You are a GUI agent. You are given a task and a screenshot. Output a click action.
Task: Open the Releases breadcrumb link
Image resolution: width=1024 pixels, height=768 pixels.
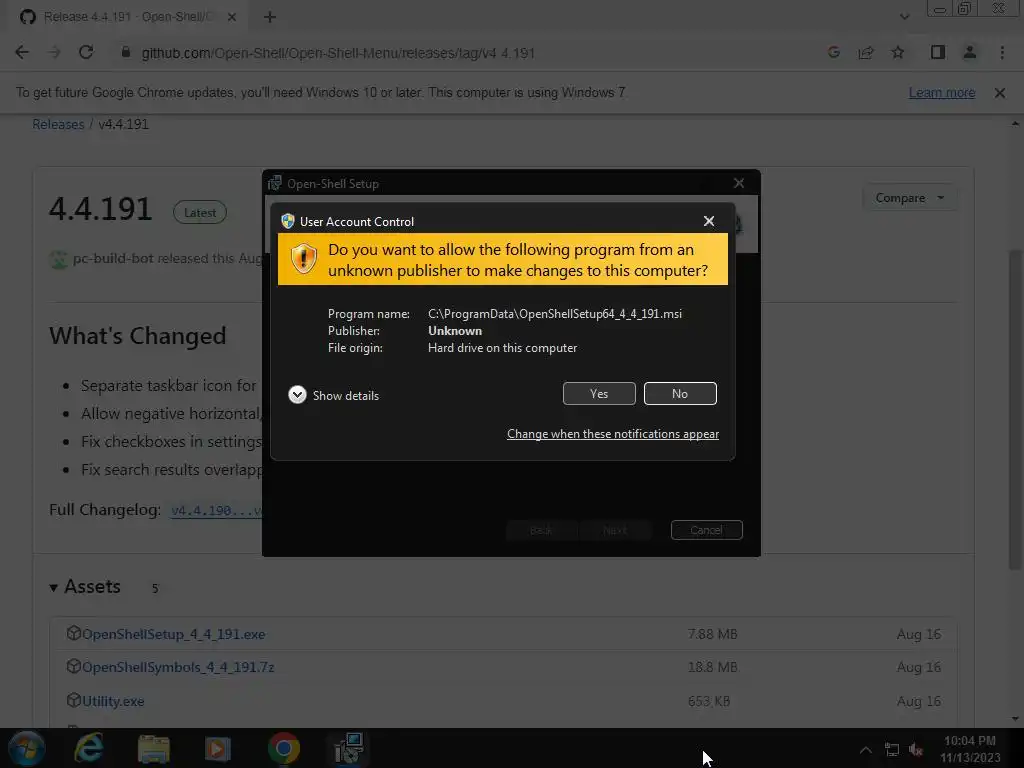pyautogui.click(x=58, y=124)
